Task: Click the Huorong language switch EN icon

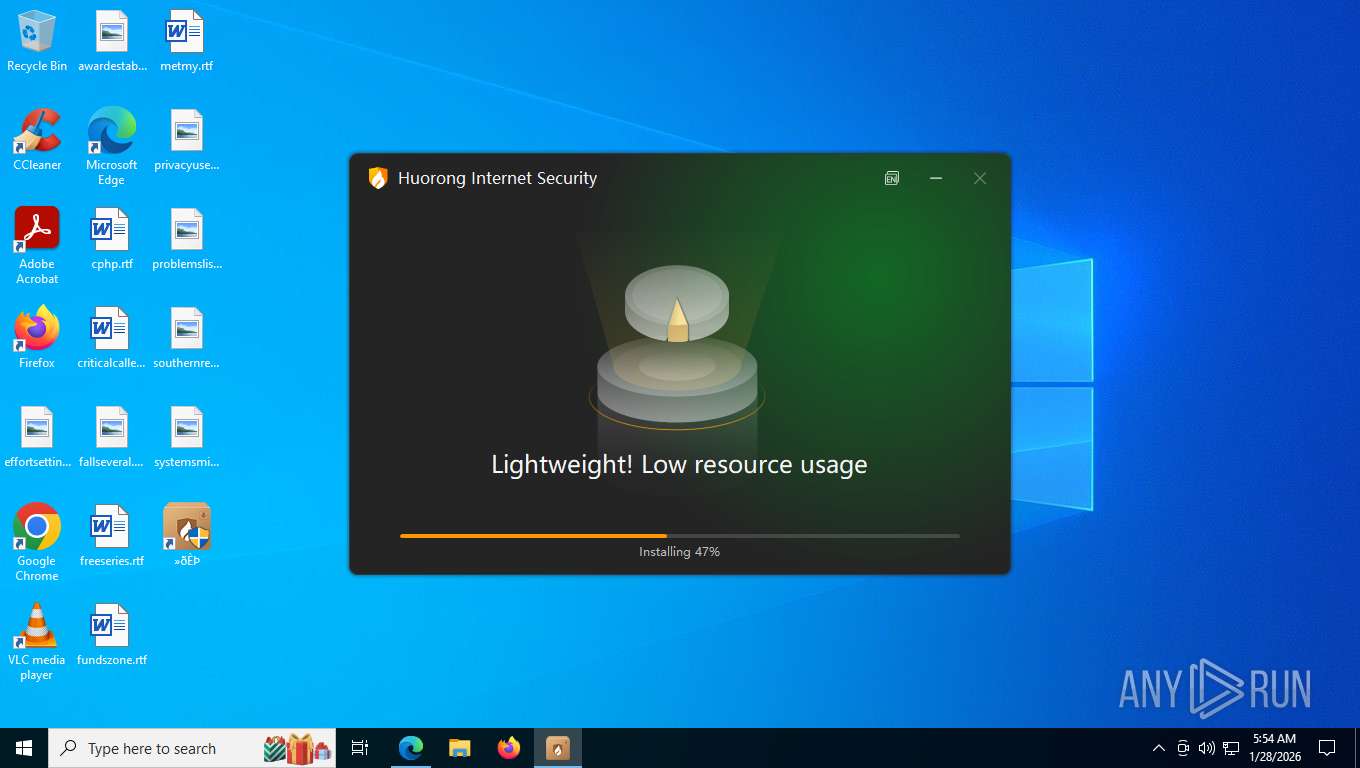Action: point(892,178)
